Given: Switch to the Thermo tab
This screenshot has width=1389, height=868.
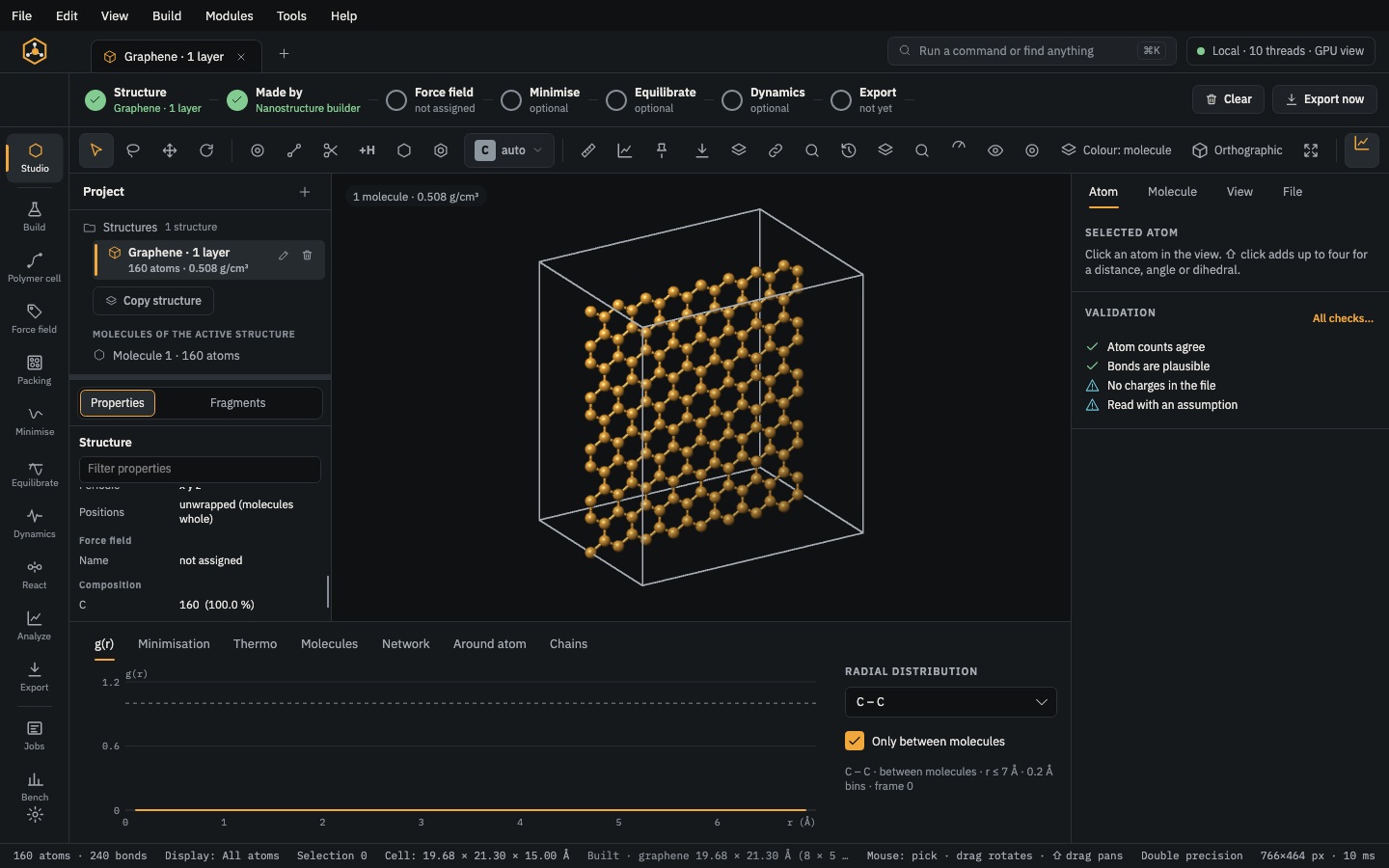Looking at the screenshot, I should tap(255, 644).
